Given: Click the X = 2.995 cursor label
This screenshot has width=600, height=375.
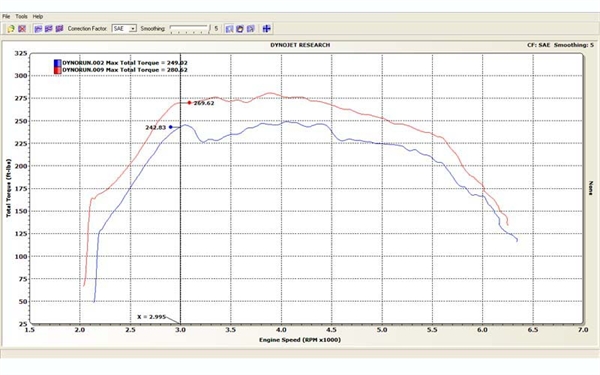Looking at the screenshot, I should [x=152, y=317].
